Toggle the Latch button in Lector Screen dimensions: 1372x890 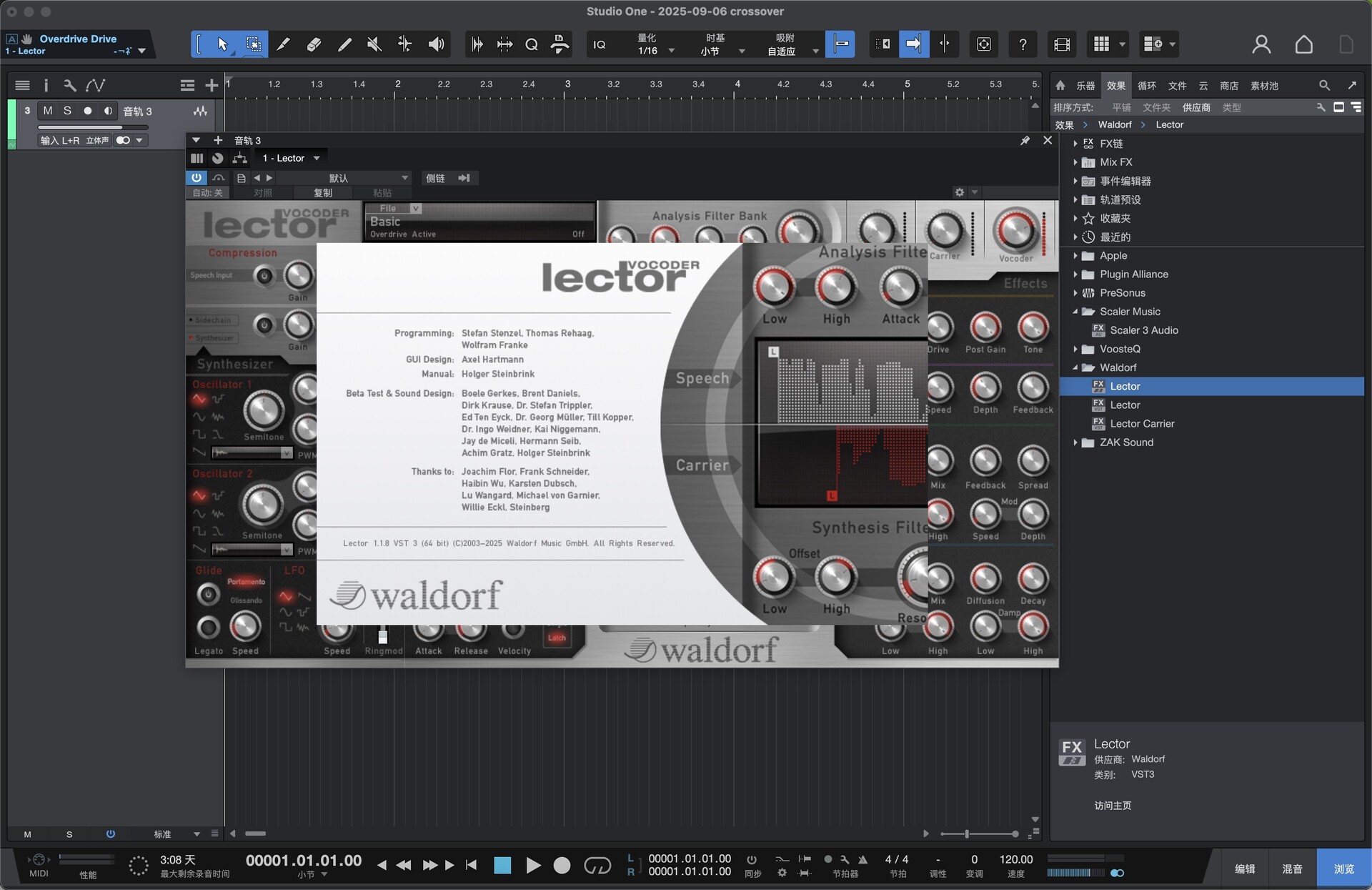click(557, 638)
